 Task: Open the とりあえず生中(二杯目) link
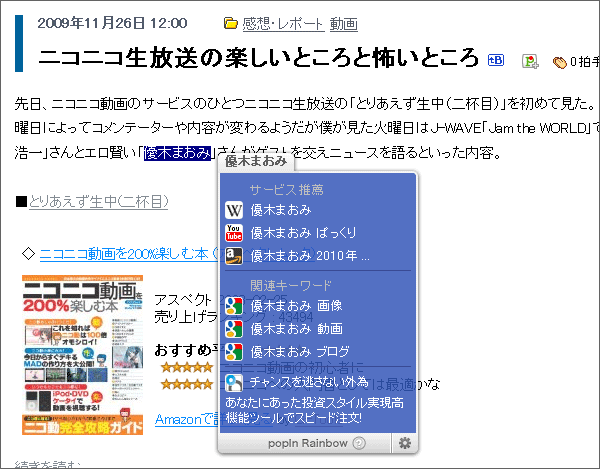(98, 202)
